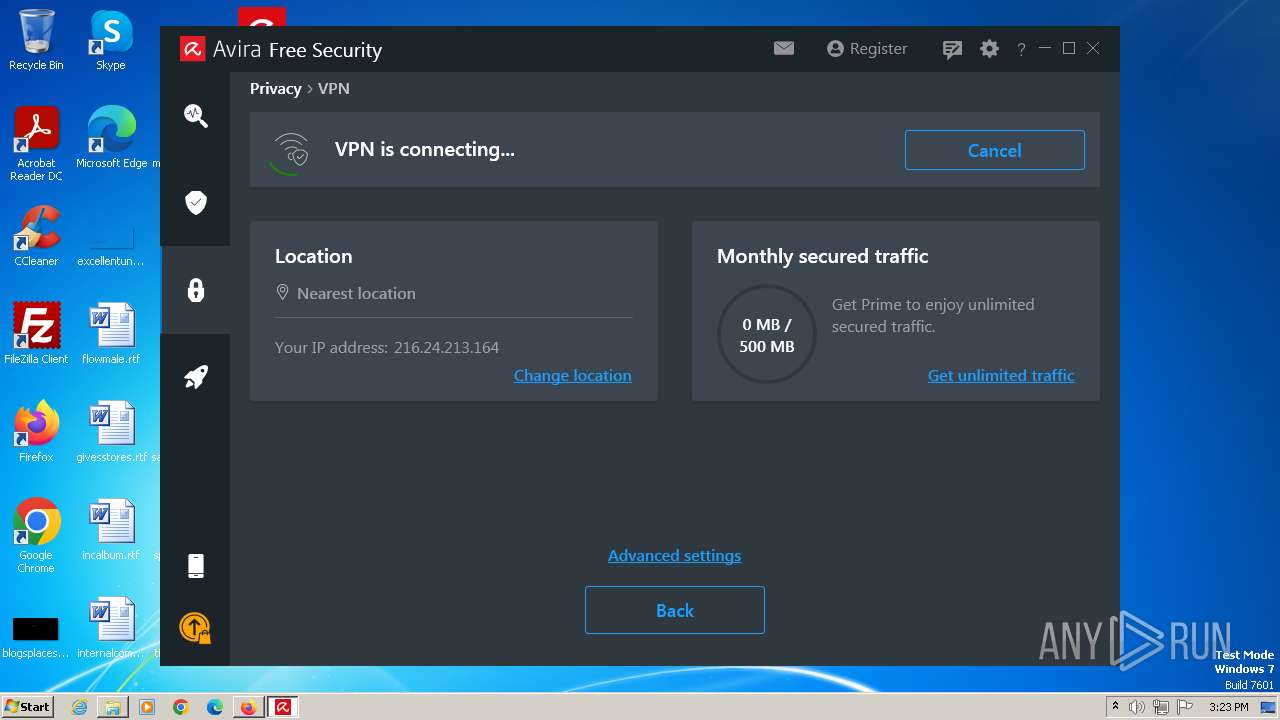The height and width of the screenshot is (720, 1280).
Task: Click the VPN breadcrumb label
Action: pyautogui.click(x=334, y=89)
